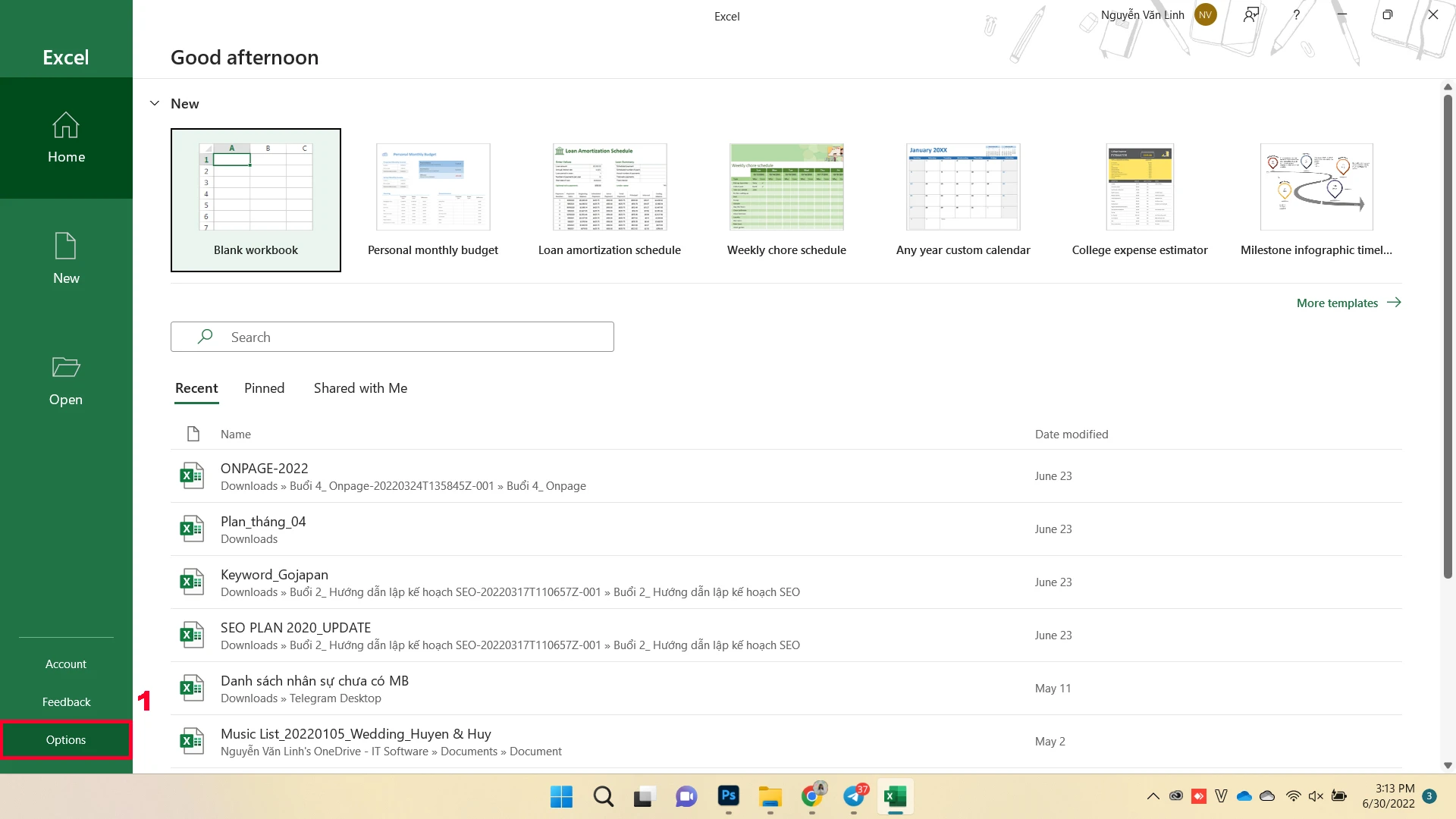Click the search magnifier icon
Image resolution: width=1456 pixels, height=819 pixels.
click(205, 337)
